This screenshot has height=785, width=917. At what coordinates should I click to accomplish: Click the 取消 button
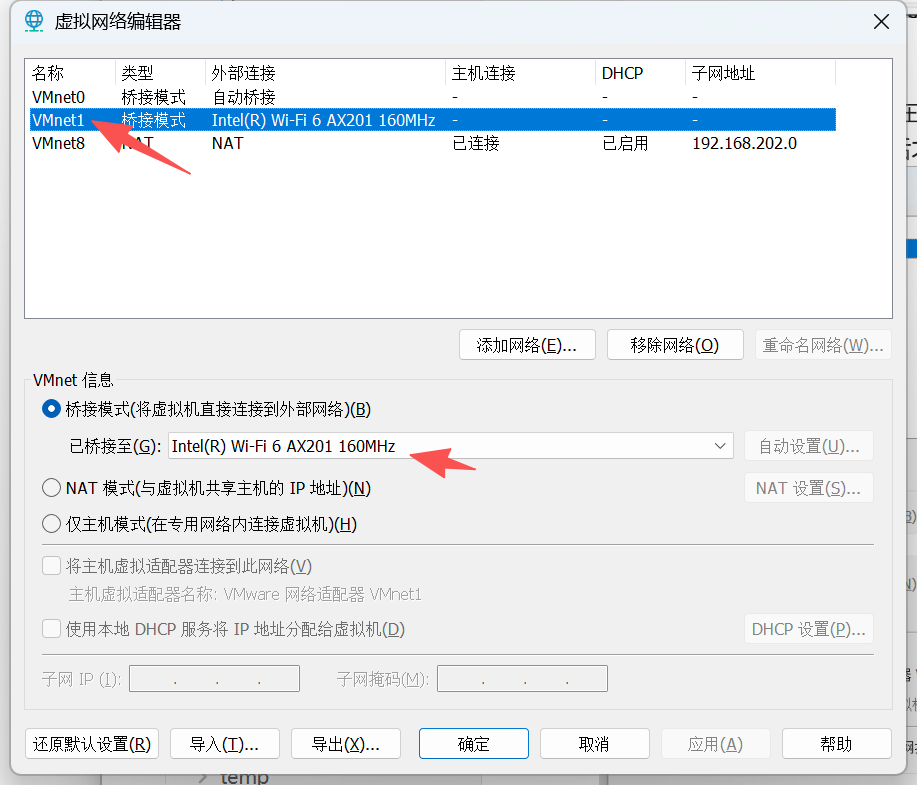(595, 743)
